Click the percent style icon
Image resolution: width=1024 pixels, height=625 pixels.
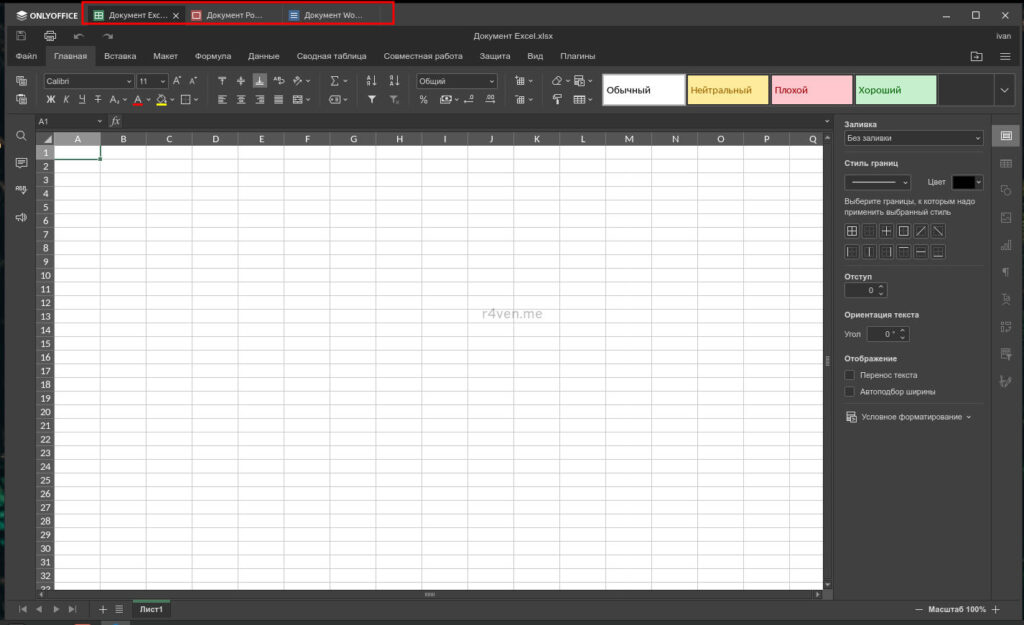click(423, 99)
